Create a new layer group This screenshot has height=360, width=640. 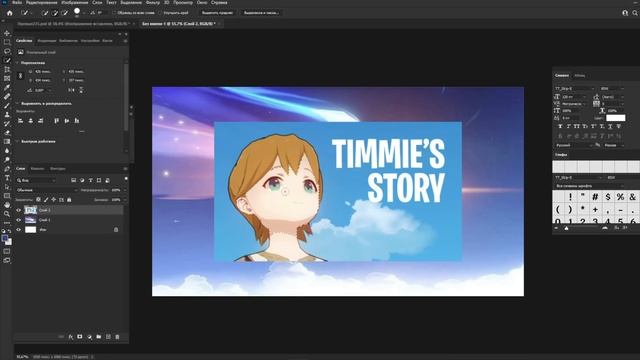point(99,337)
